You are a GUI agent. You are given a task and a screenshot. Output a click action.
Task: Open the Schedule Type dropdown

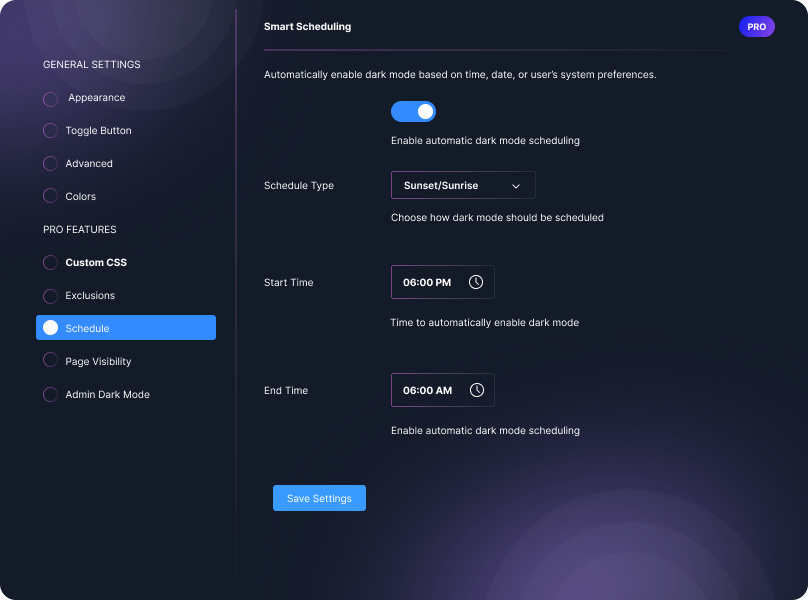tap(462, 185)
